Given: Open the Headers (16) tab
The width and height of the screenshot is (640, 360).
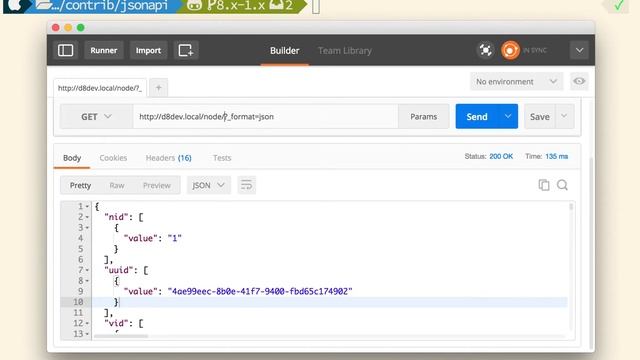Looking at the screenshot, I should coord(169,158).
